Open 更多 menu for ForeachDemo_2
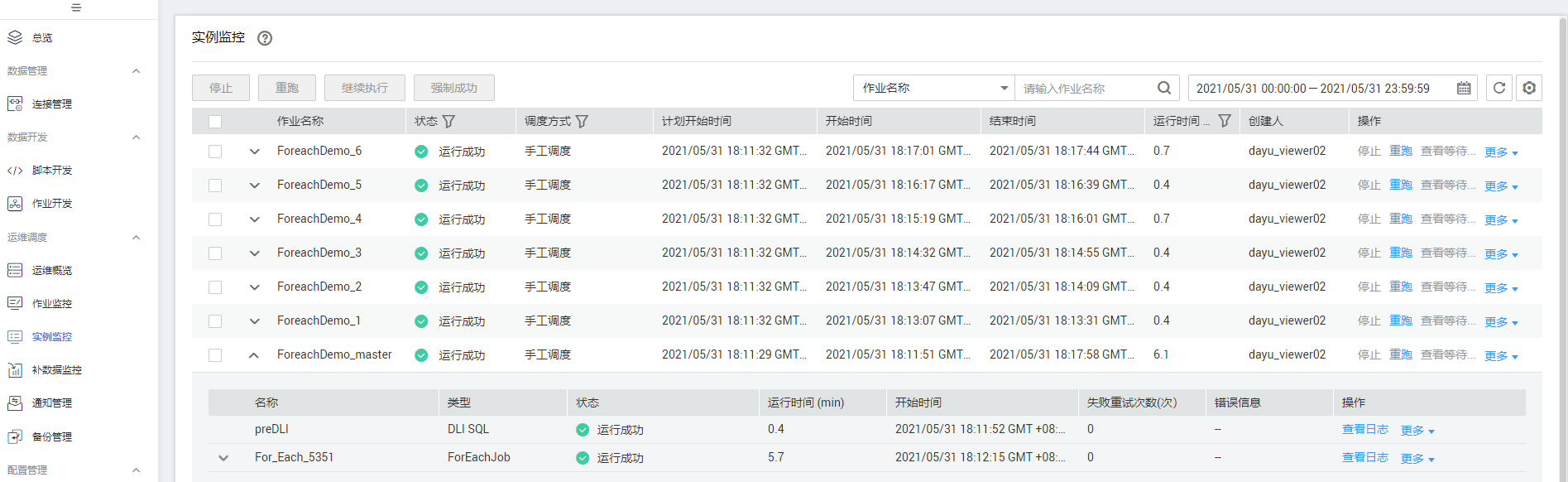Image resolution: width=1568 pixels, height=482 pixels. pos(1500,288)
